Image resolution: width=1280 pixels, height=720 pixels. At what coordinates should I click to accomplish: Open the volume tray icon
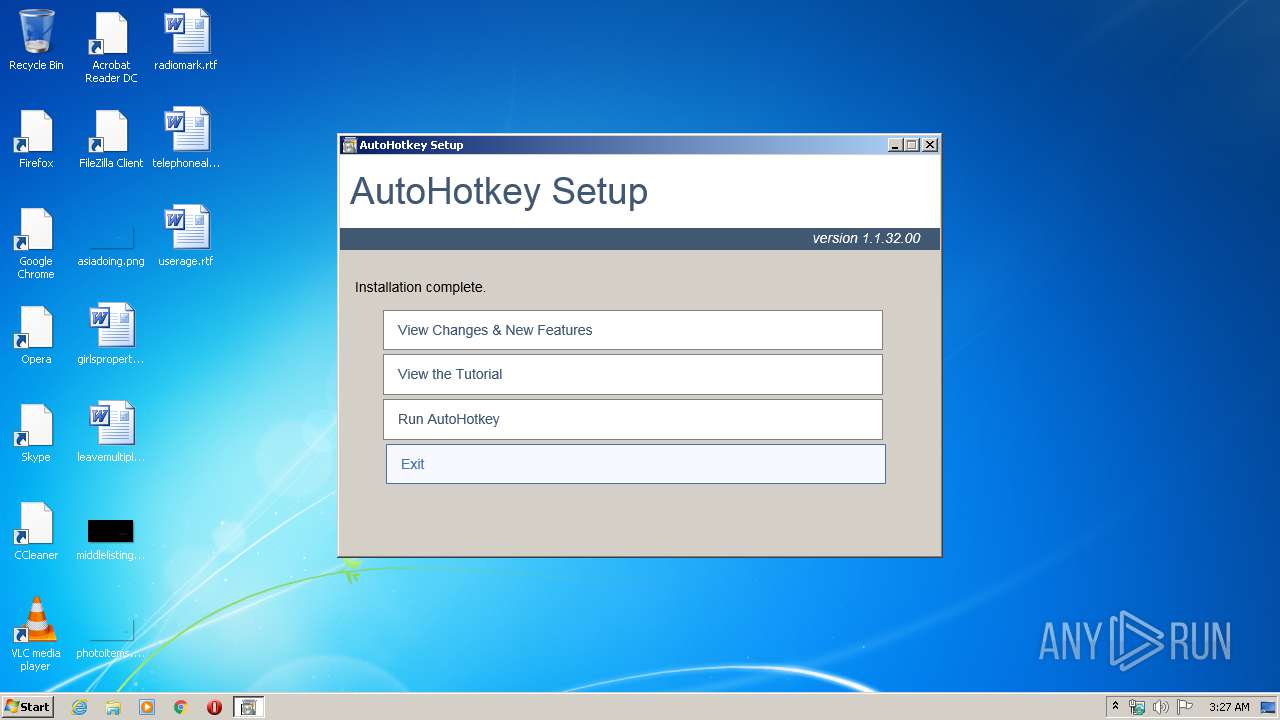click(1161, 707)
